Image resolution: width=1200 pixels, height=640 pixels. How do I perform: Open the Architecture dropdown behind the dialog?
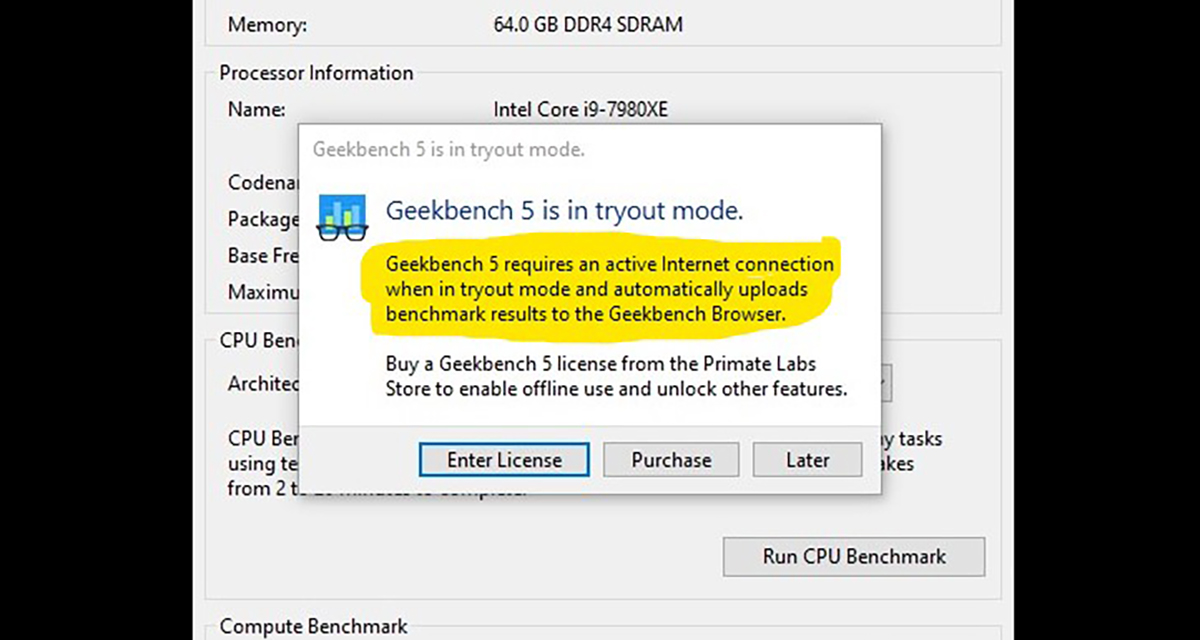886,383
